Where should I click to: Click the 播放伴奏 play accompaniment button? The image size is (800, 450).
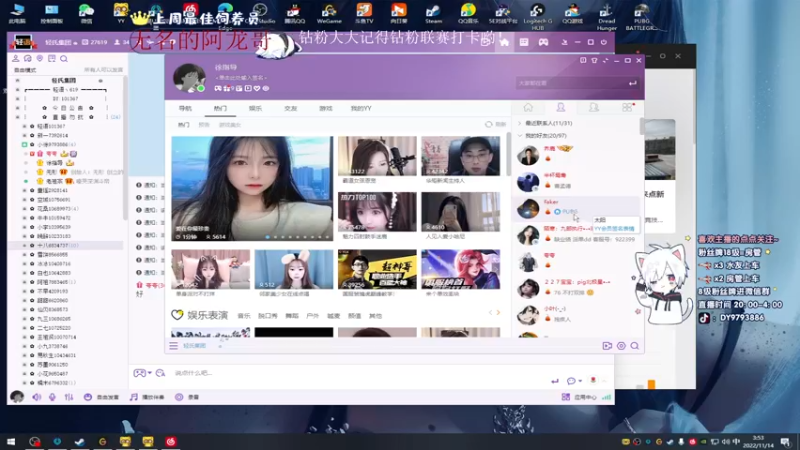pos(147,397)
